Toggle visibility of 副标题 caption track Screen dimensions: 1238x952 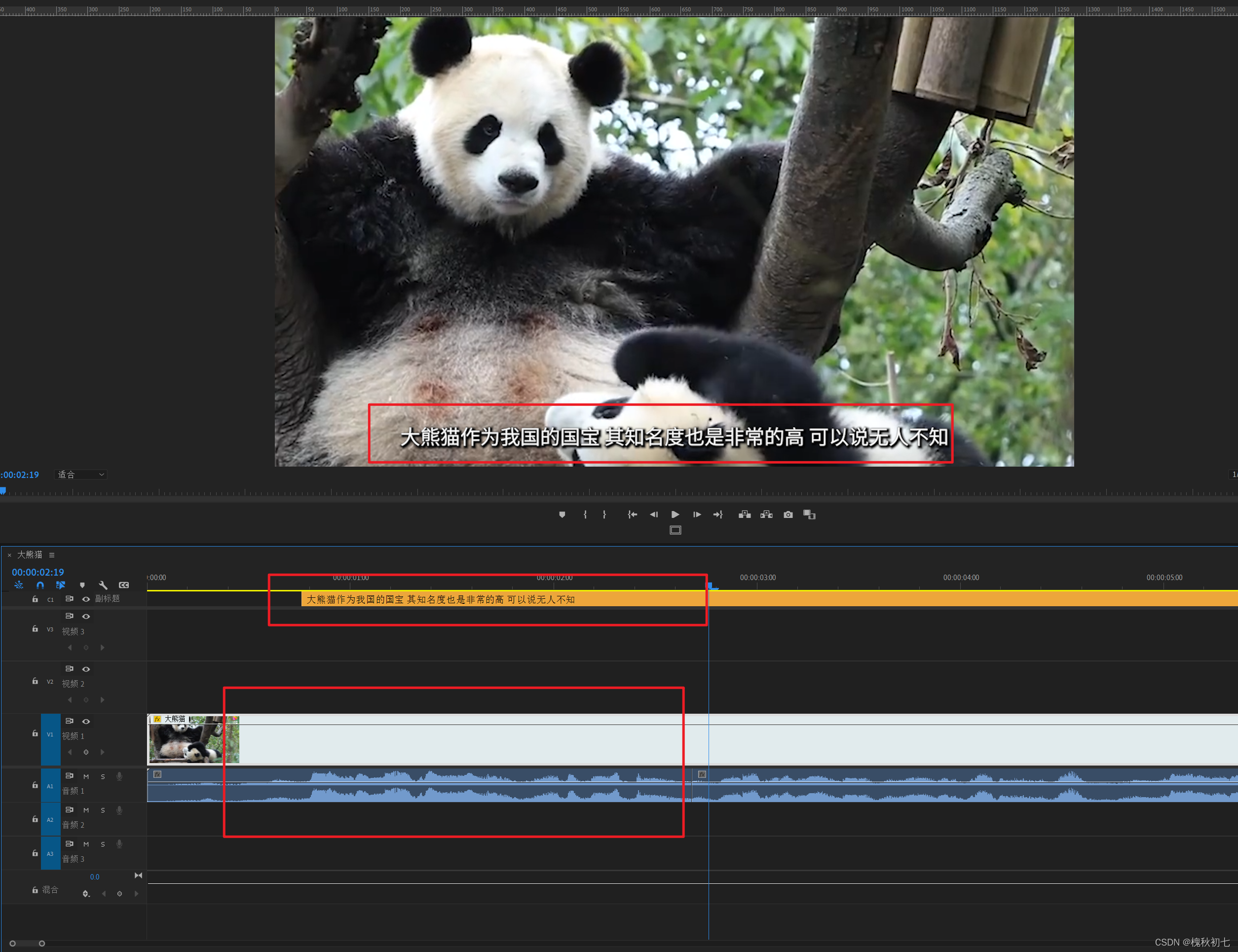point(86,599)
